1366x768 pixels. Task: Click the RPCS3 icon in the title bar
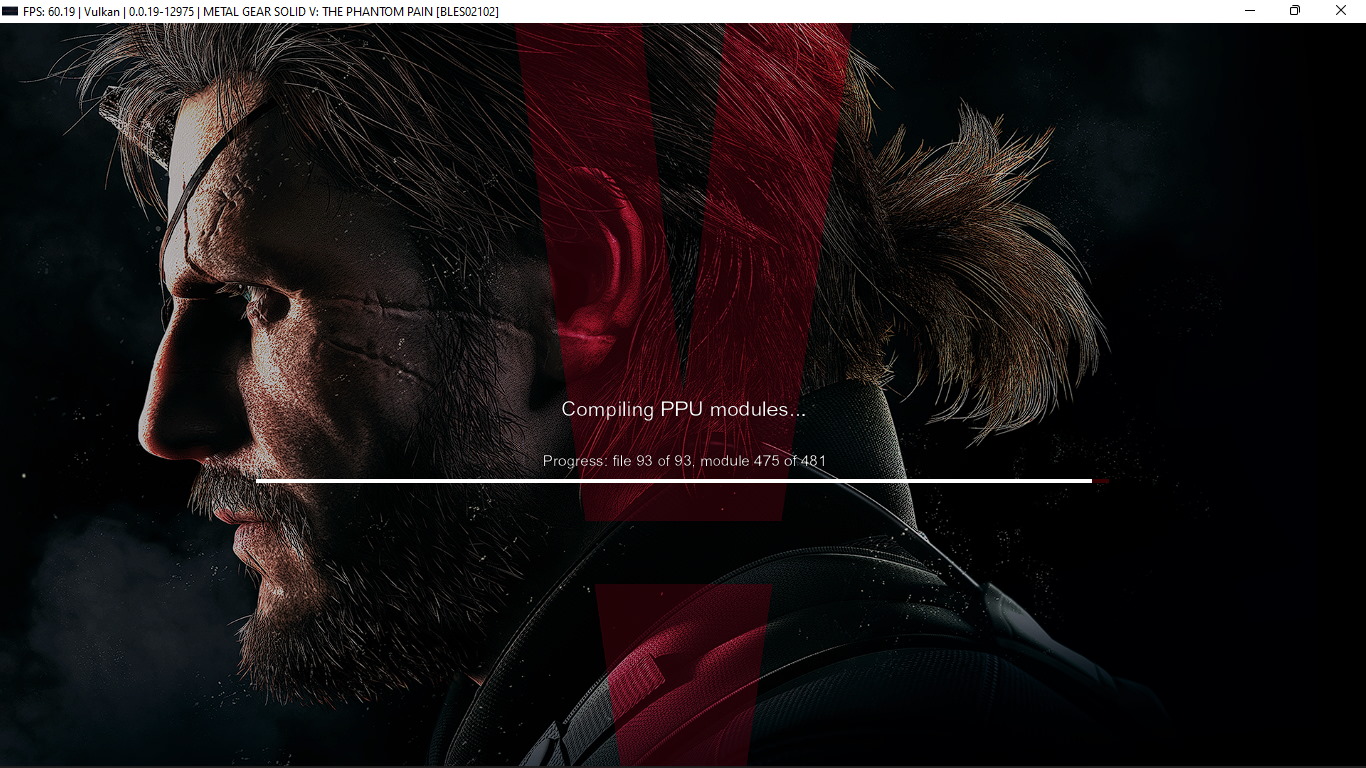click(10, 11)
